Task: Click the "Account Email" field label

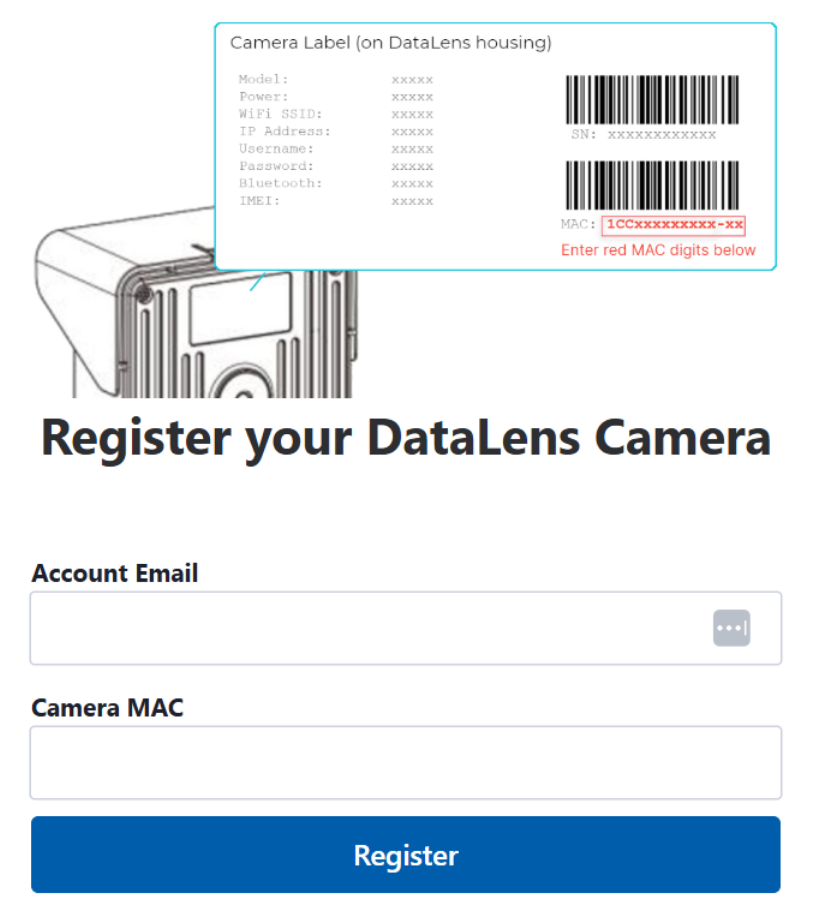Action: (x=115, y=573)
